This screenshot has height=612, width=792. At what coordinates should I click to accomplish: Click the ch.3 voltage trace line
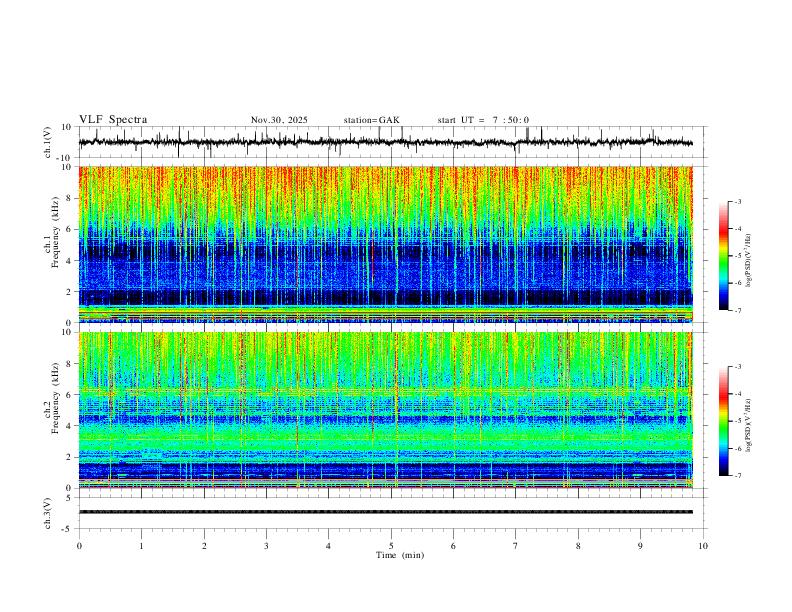click(385, 512)
